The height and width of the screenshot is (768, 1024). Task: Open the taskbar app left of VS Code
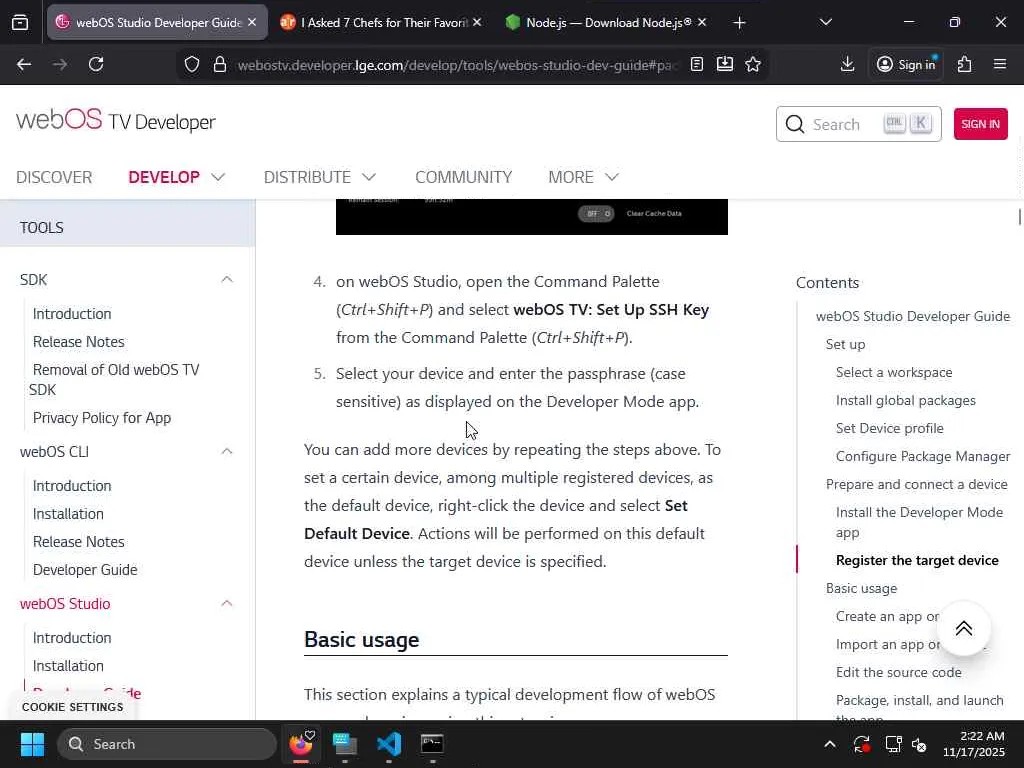pos(345,744)
